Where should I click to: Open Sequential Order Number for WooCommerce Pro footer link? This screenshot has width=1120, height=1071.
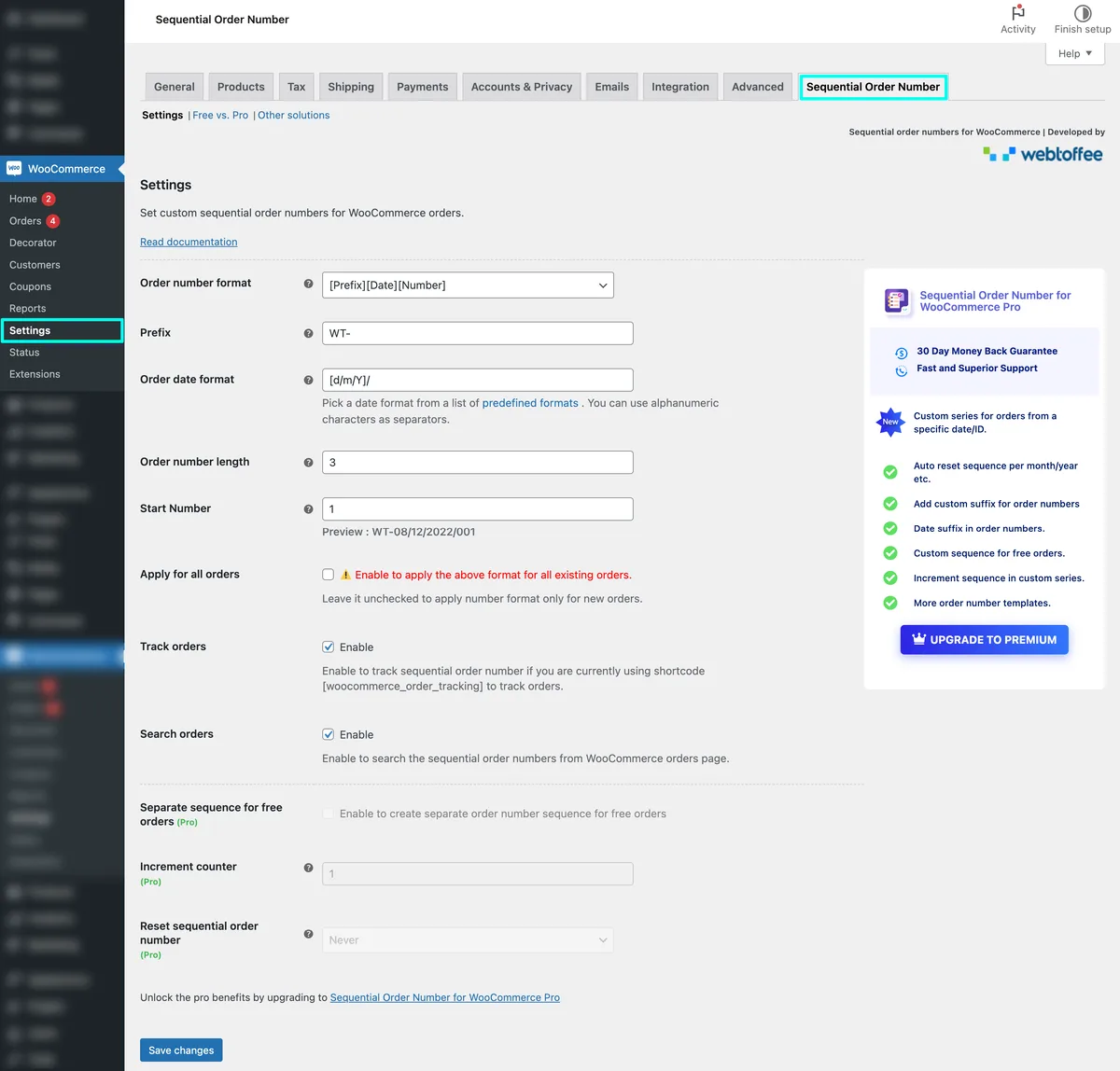pos(445,997)
